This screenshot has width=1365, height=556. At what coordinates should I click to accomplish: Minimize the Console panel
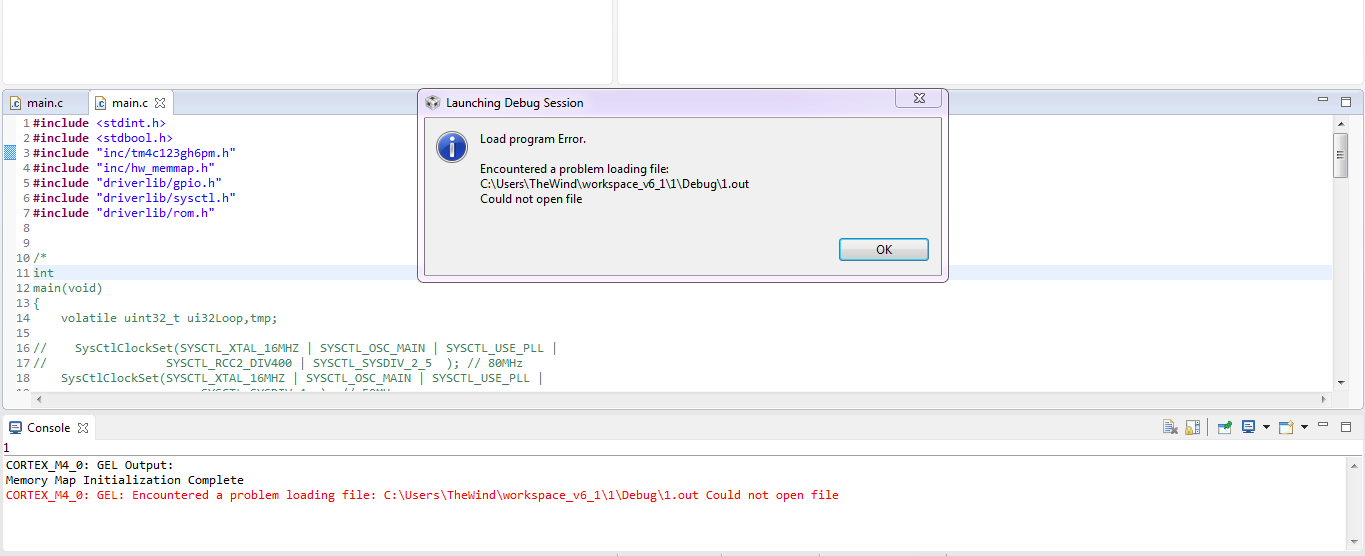(1323, 426)
